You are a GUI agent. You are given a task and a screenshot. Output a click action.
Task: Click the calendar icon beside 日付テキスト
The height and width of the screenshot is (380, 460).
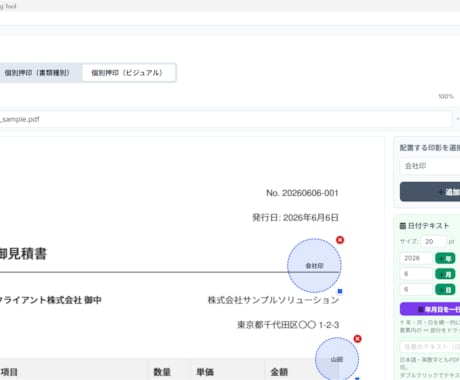[x=403, y=226]
